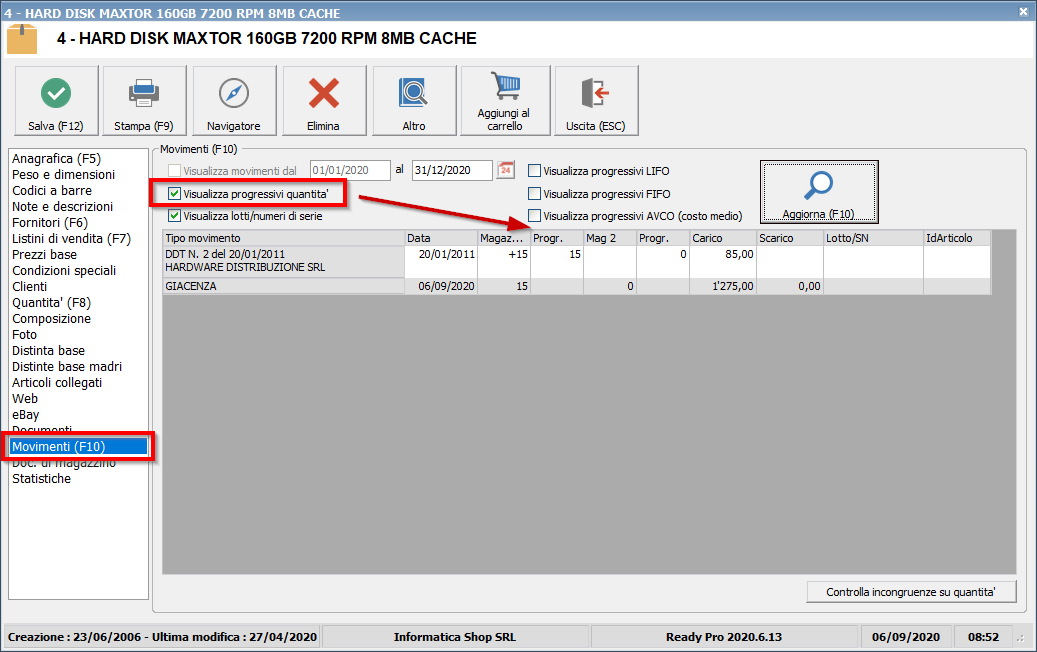
Task: Select Note e descrizioni item
Action: [62, 206]
